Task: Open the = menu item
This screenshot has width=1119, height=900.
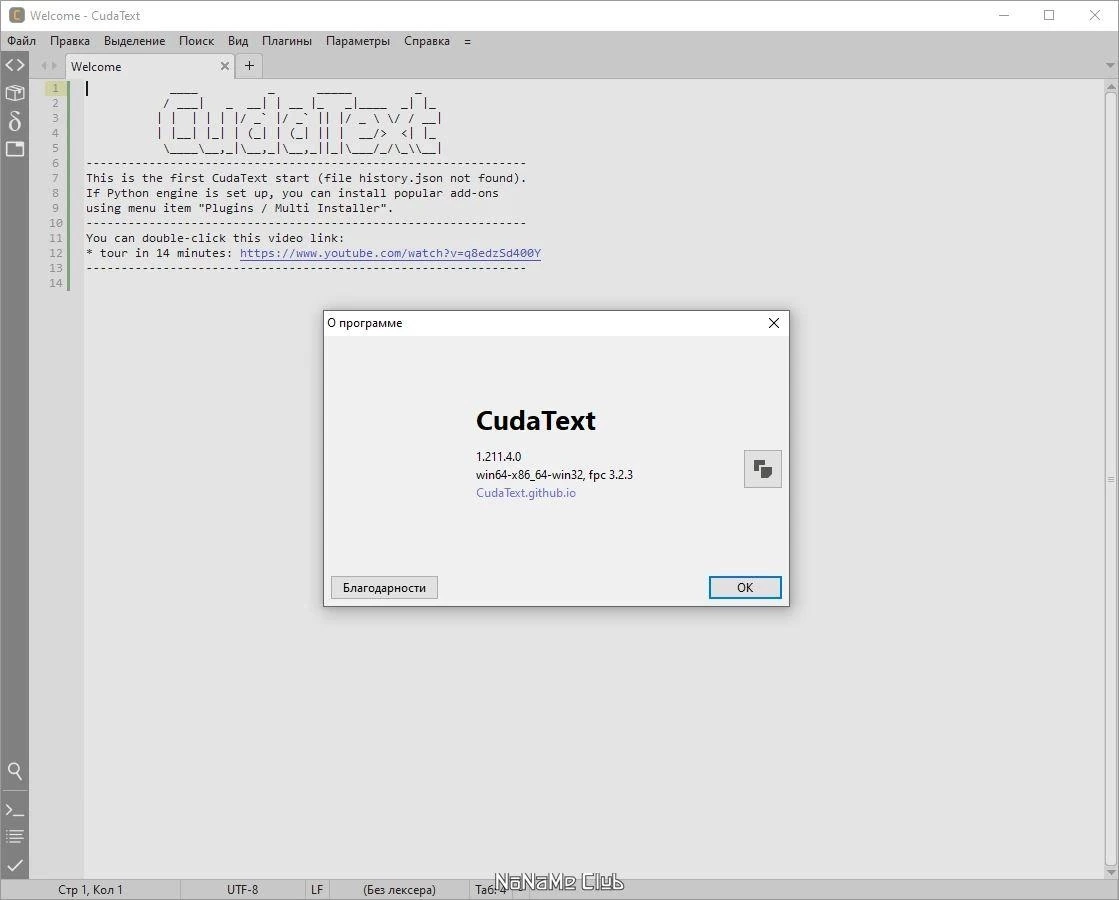Action: (x=467, y=41)
